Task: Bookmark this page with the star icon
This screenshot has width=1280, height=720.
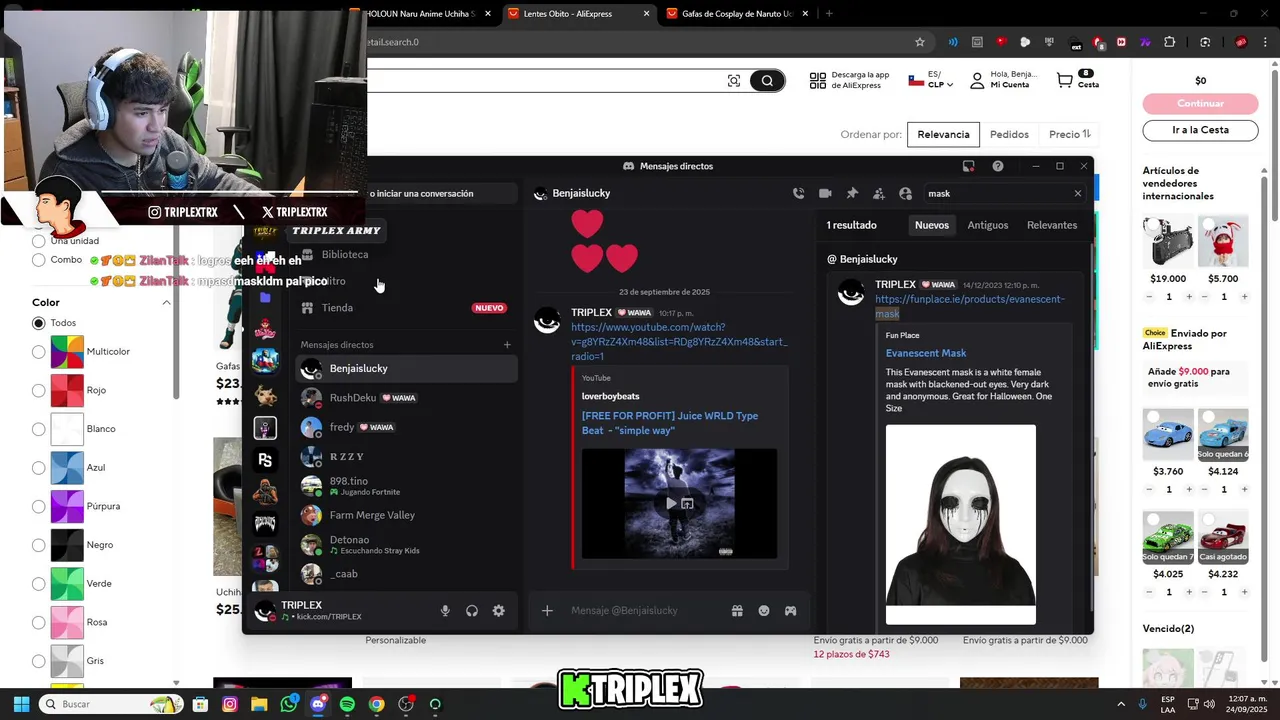Action: [x=919, y=42]
